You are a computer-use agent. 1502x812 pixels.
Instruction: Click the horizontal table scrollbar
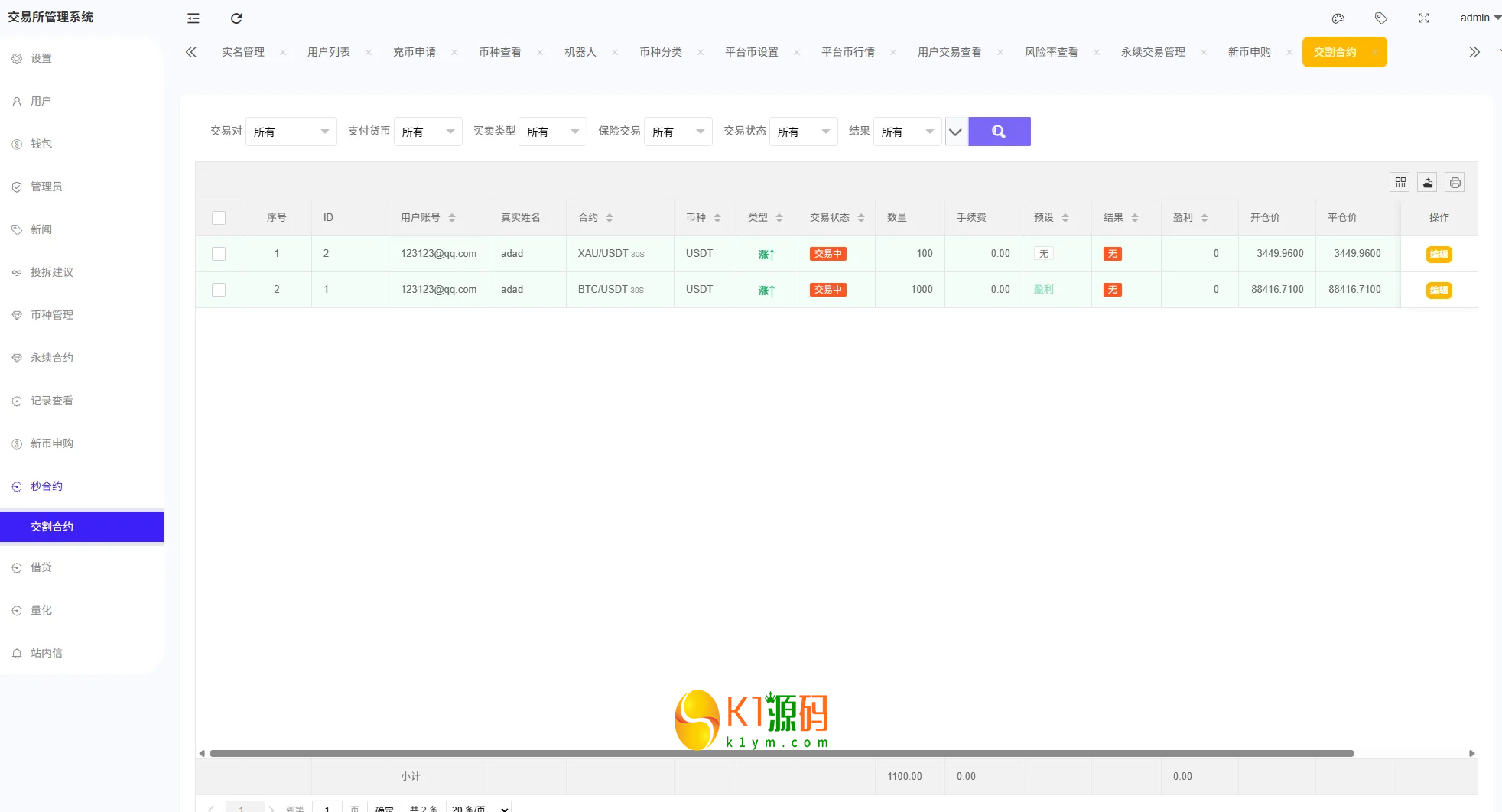[782, 753]
